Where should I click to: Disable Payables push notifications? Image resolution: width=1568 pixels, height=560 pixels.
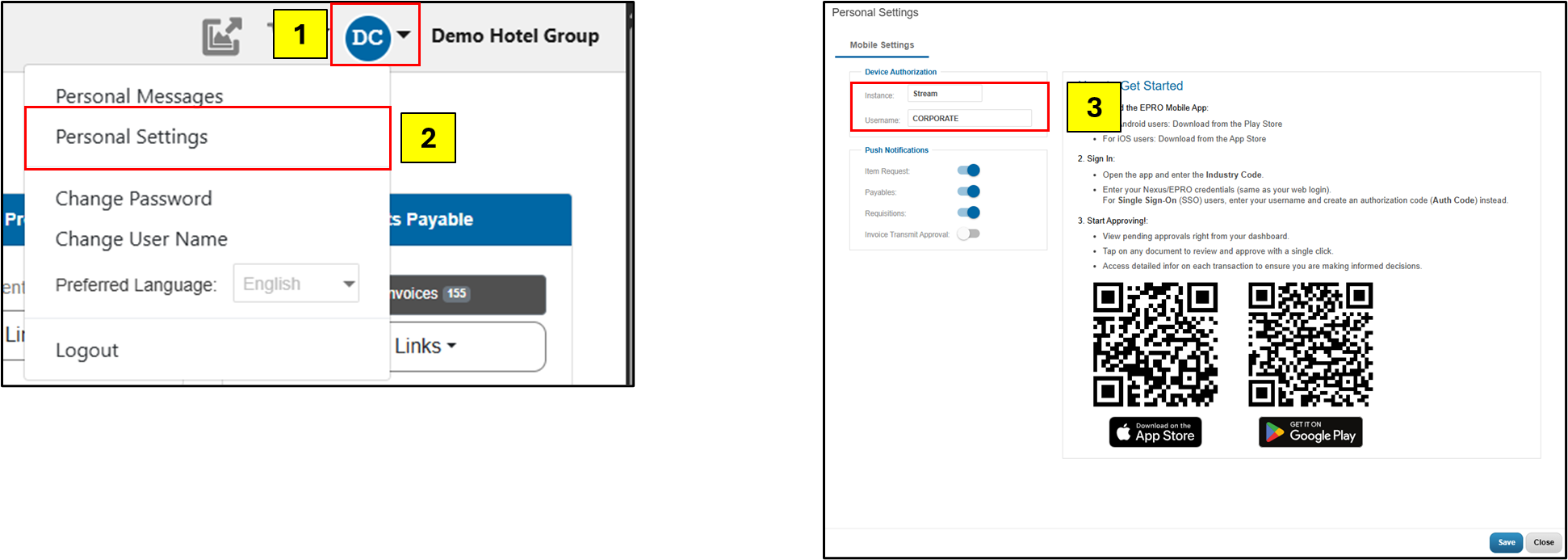968,192
